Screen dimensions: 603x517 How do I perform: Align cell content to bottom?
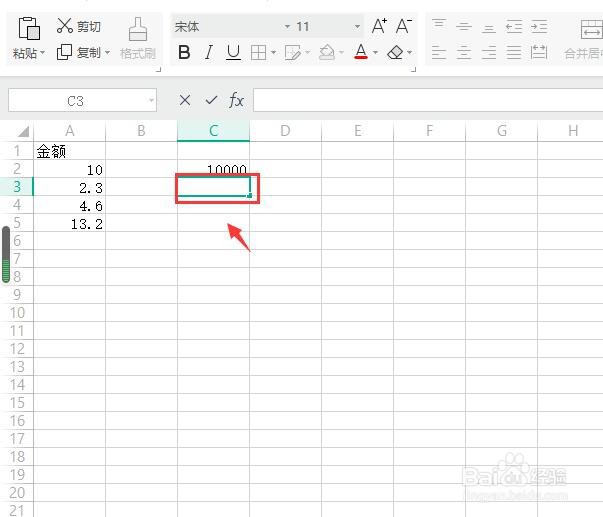click(489, 27)
